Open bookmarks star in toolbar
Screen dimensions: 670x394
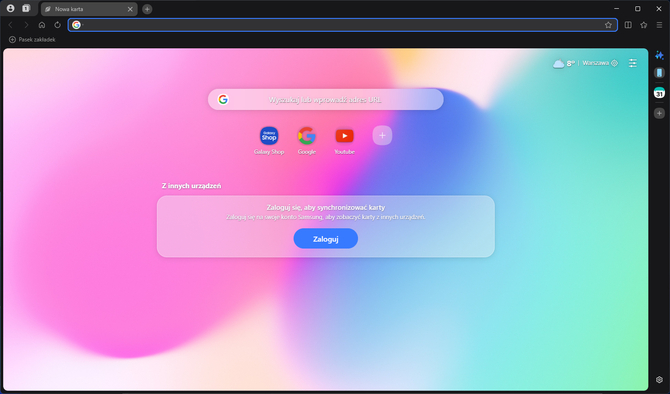point(644,25)
